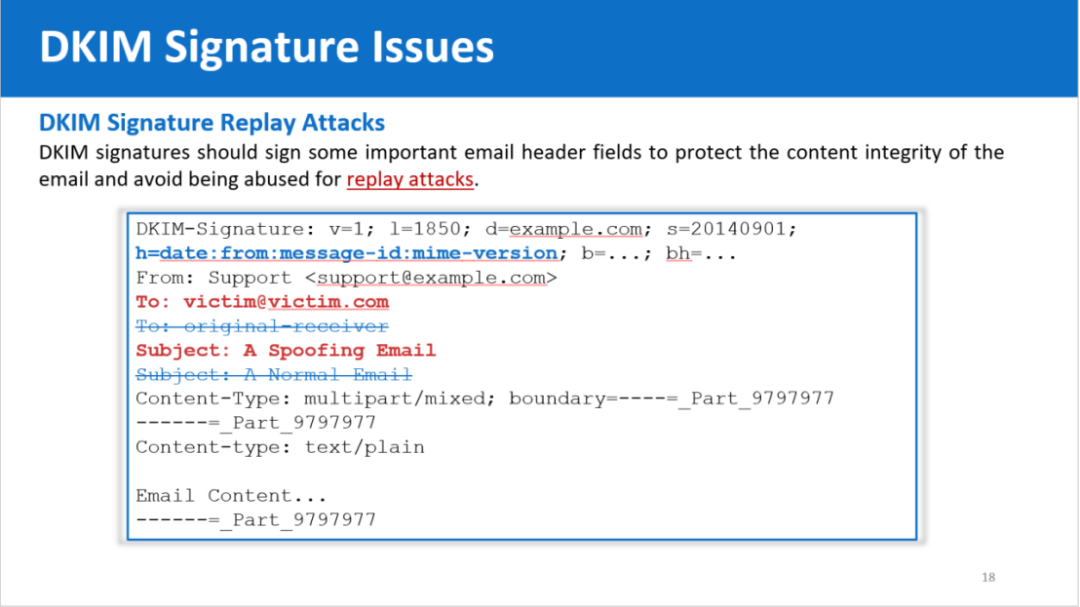Click the struck-through 'Subject: A Normal Email' line

tap(274, 375)
